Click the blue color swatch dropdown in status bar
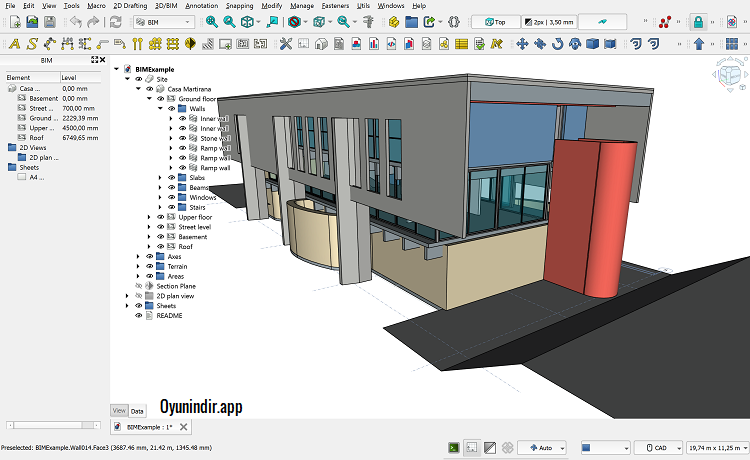This screenshot has height=460, width=750. [x=605, y=448]
